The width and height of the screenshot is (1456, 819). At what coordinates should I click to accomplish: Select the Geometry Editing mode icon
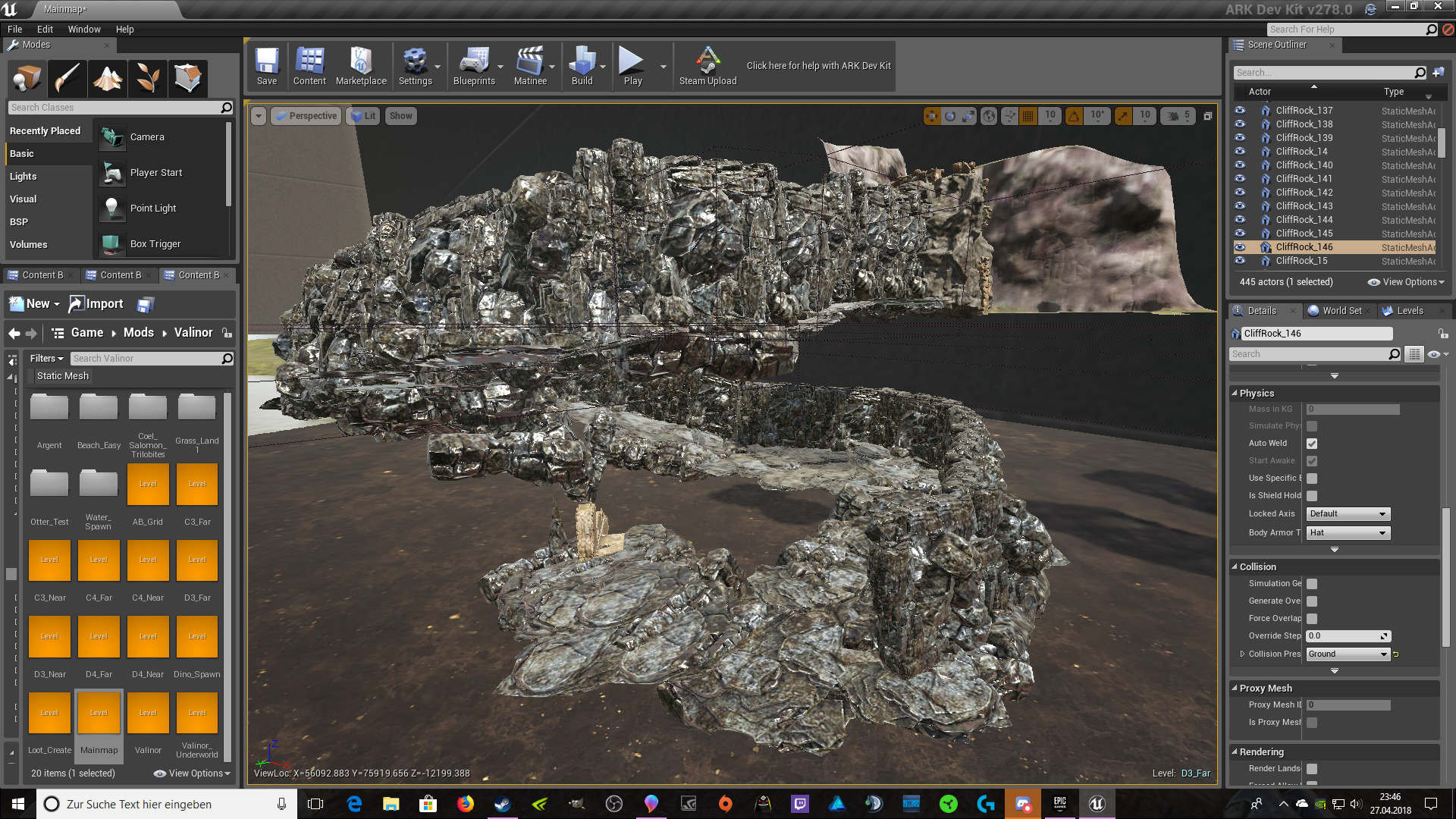(187, 77)
